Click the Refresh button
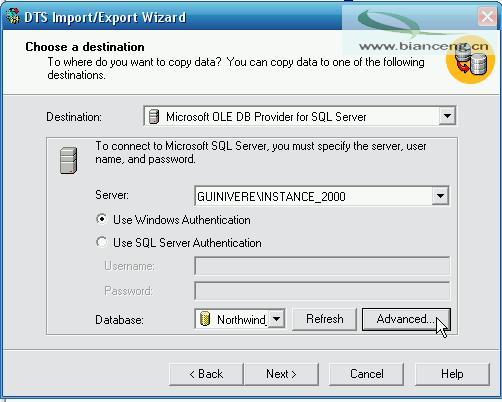 pyautogui.click(x=324, y=319)
